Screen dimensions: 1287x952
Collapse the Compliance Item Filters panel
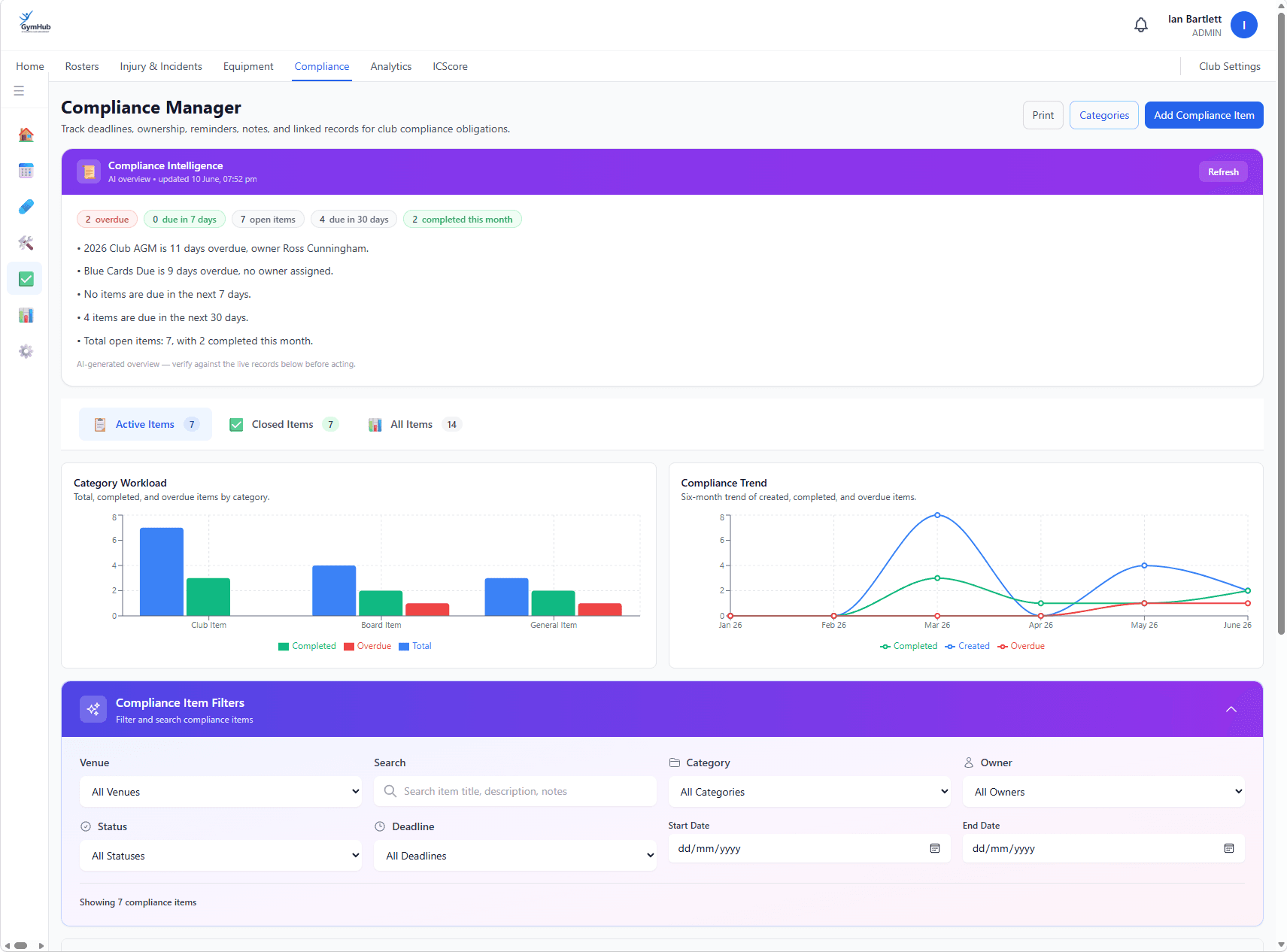(1231, 709)
